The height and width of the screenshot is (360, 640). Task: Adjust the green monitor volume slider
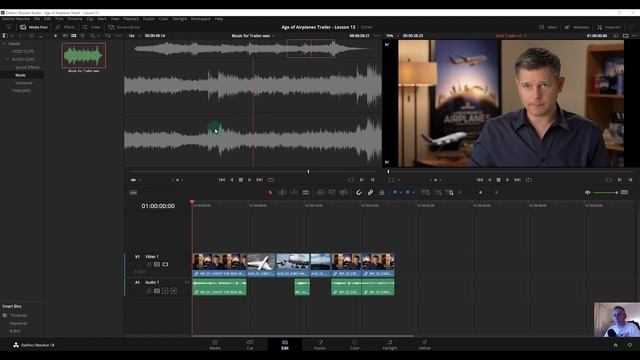[x=605, y=192]
